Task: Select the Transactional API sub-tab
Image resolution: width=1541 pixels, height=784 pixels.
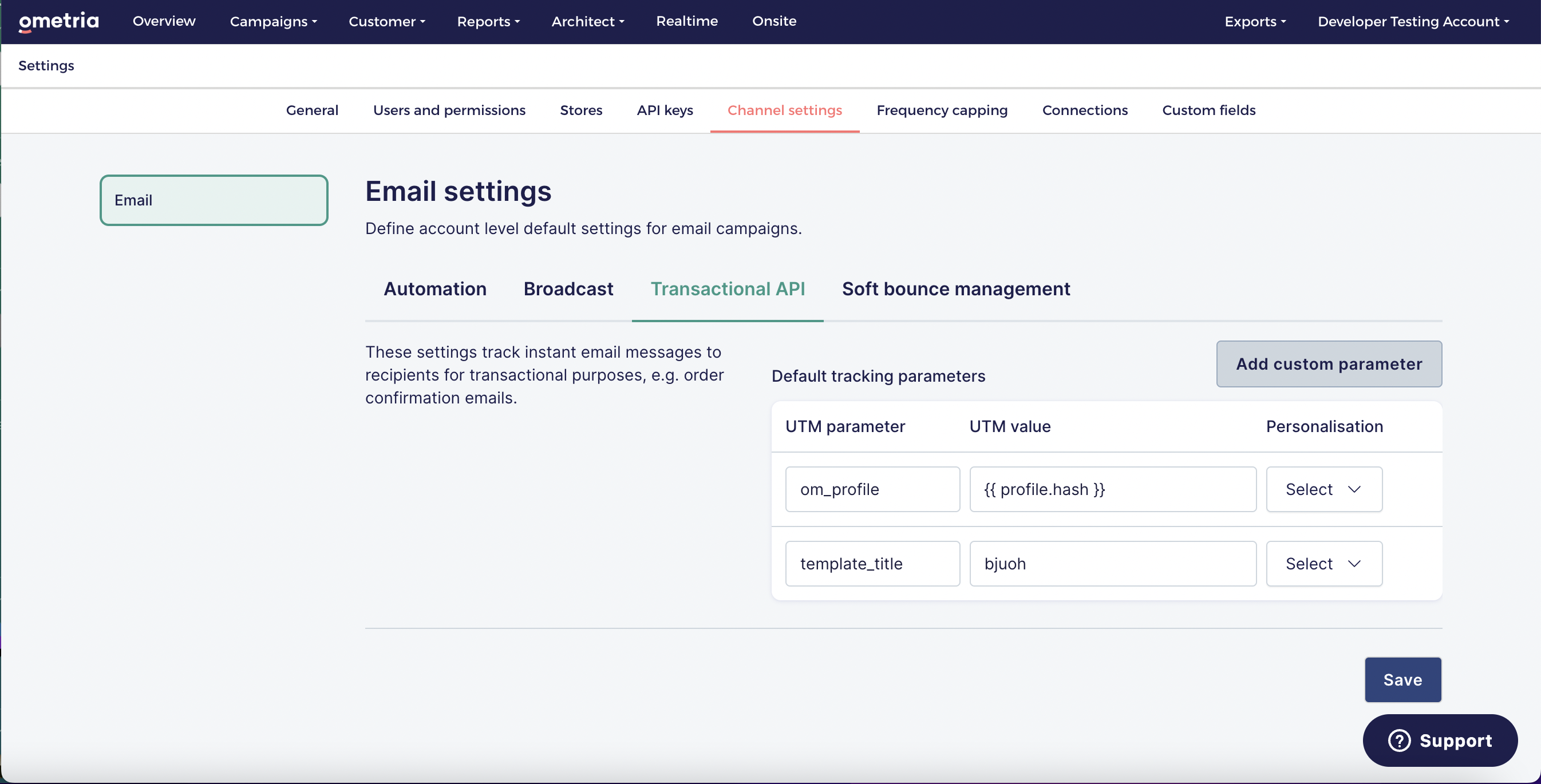Action: (728, 290)
